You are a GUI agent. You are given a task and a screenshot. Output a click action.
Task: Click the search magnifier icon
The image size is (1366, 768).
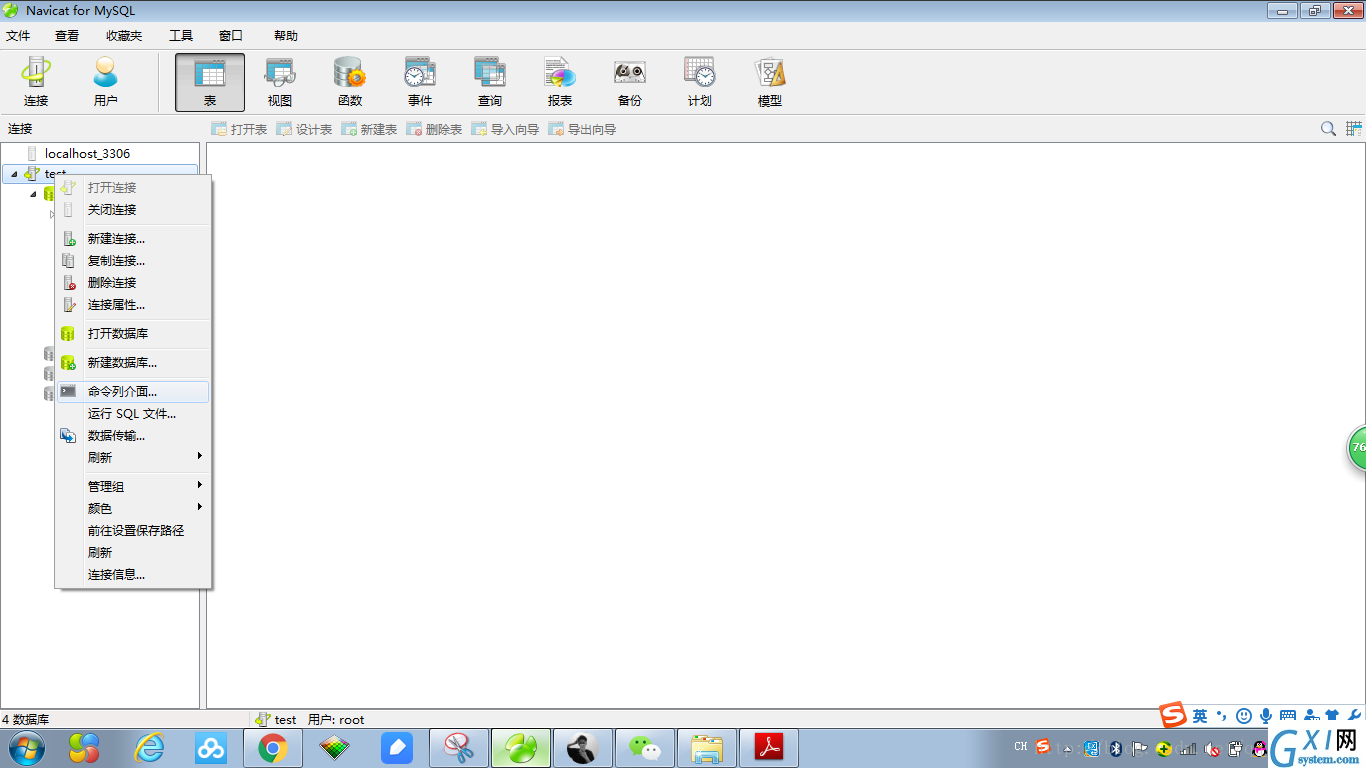1328,129
